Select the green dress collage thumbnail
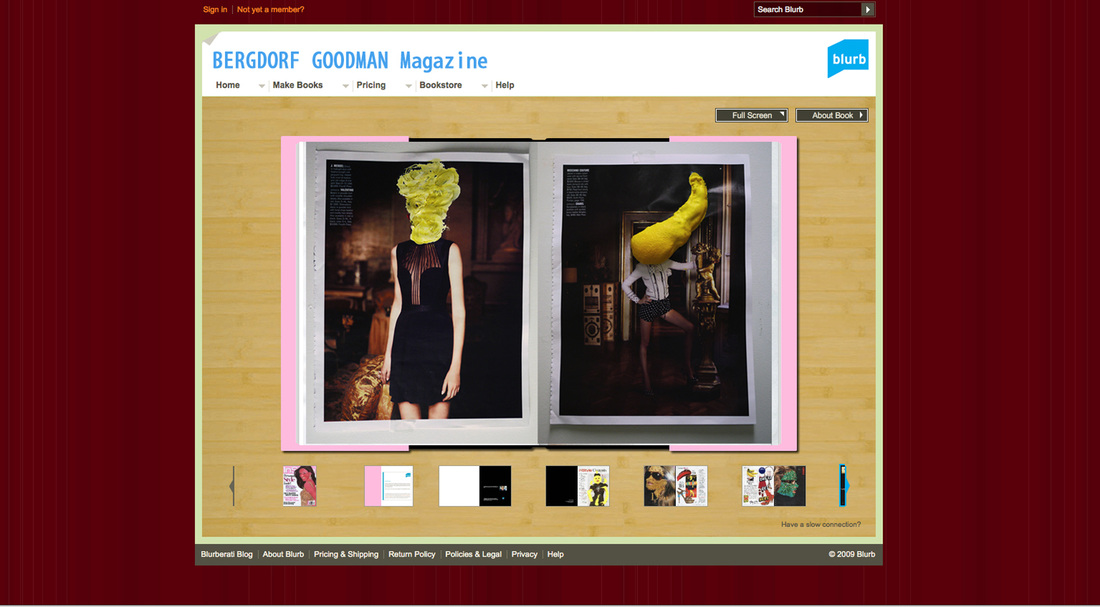The image size is (1100, 607). (x=774, y=486)
